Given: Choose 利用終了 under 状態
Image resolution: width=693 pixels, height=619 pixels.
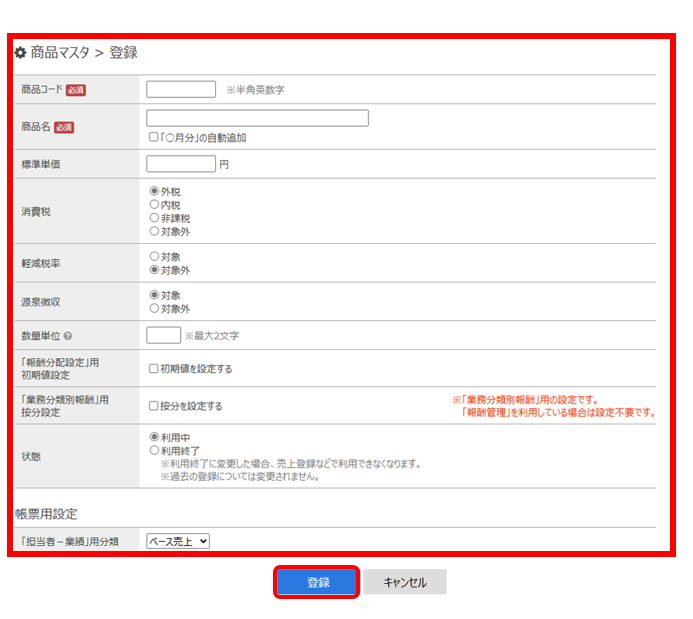Looking at the screenshot, I should click(x=154, y=451).
